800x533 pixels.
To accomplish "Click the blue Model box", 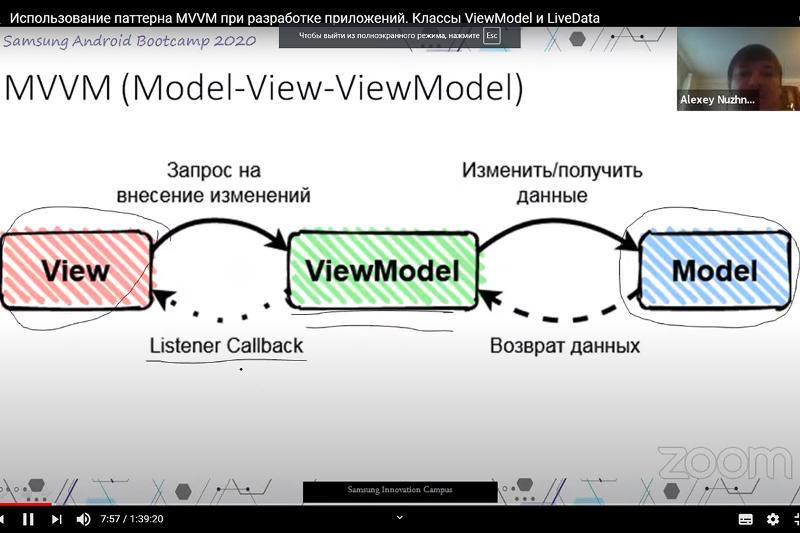I will coord(714,271).
